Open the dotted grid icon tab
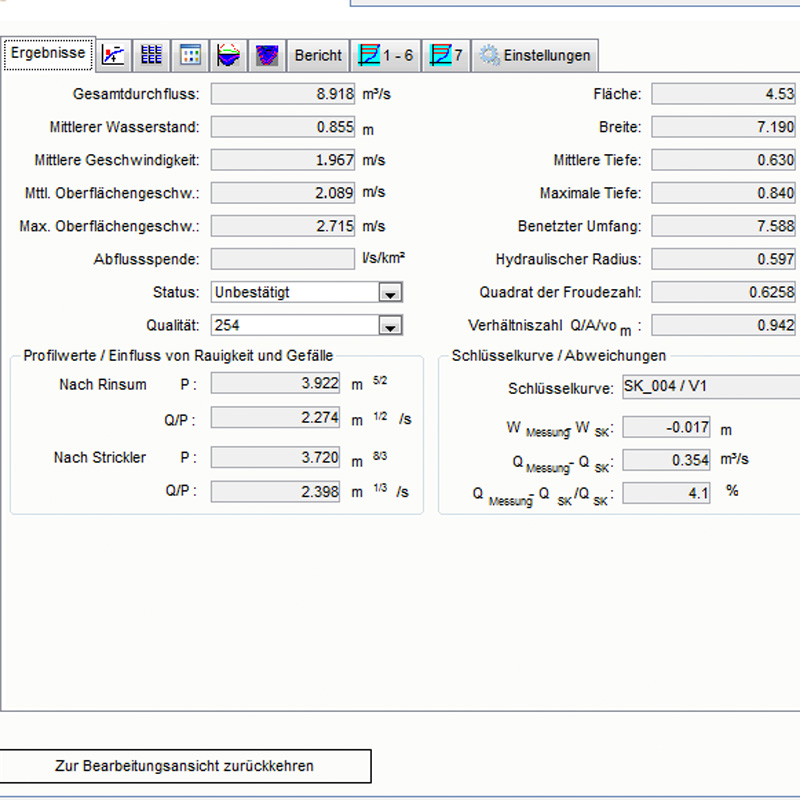 pyautogui.click(x=190, y=55)
